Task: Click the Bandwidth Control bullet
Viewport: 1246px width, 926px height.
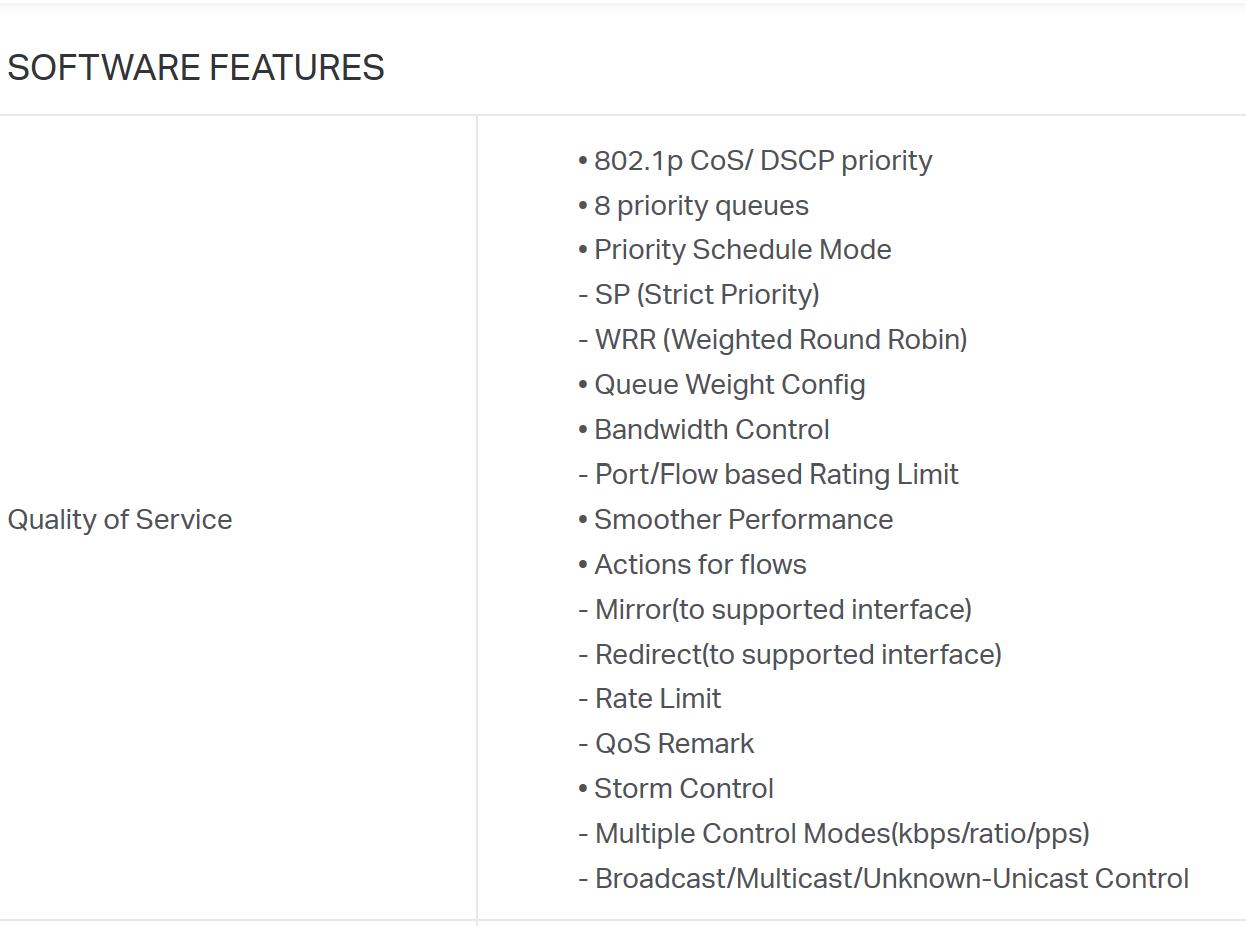Action: click(x=704, y=430)
